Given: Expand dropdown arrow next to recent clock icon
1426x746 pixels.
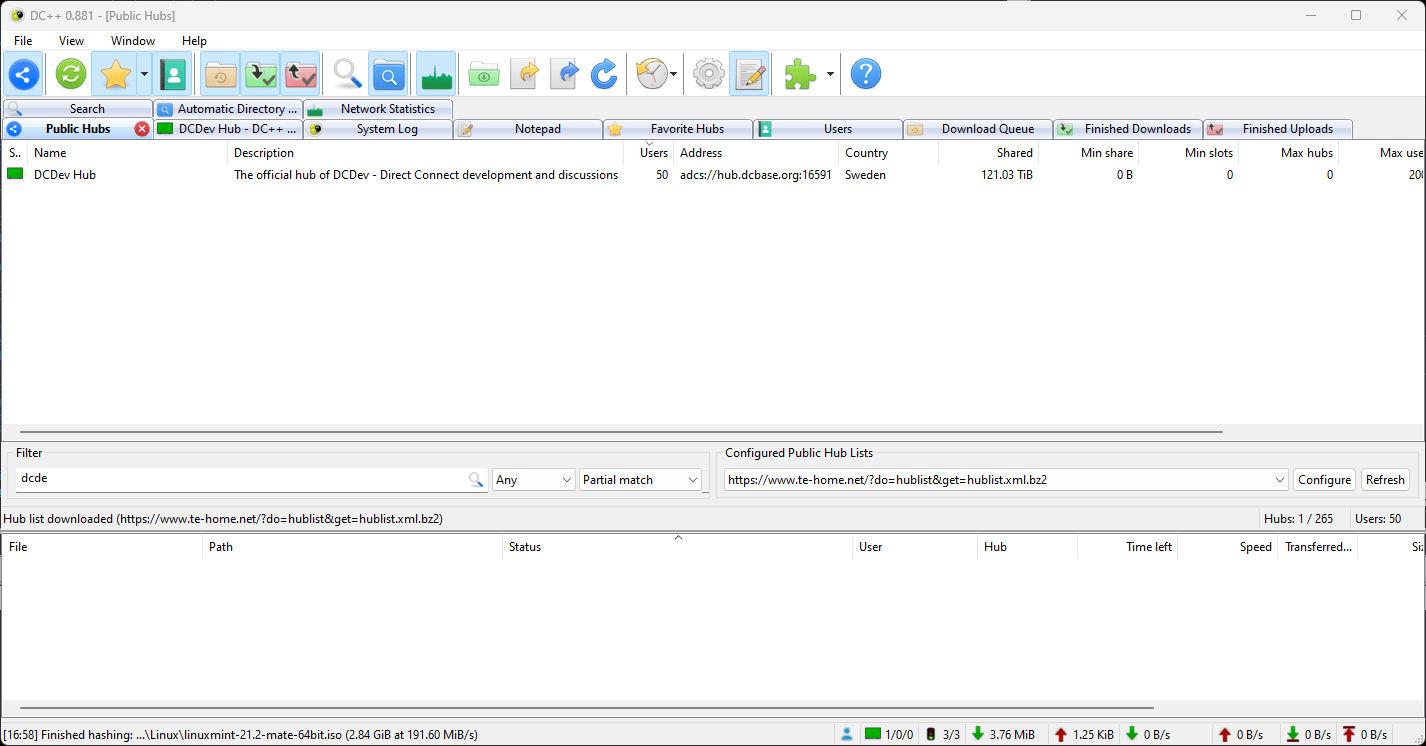Looking at the screenshot, I should (x=674, y=74).
